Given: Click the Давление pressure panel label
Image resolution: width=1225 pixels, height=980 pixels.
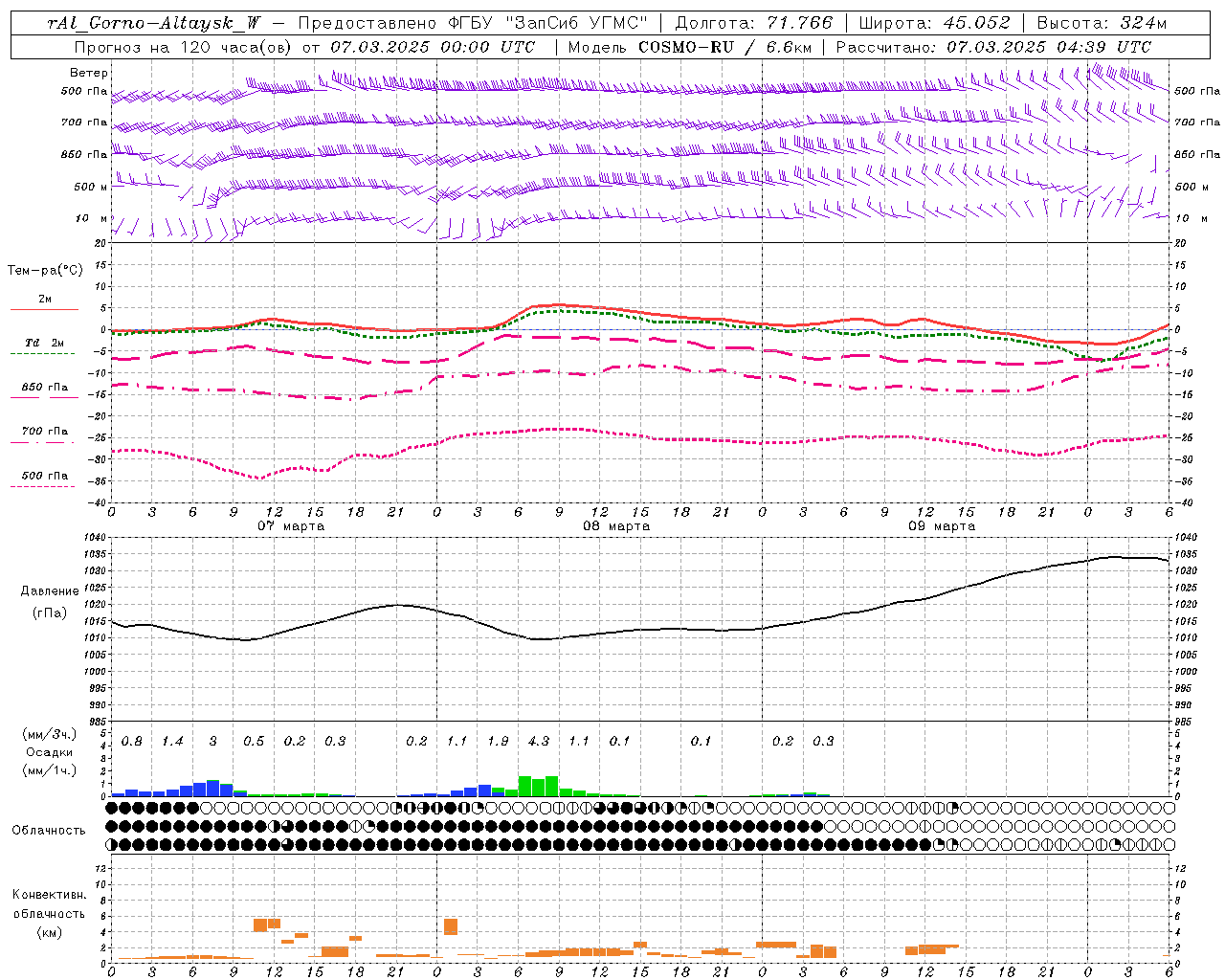Looking at the screenshot, I should [50, 591].
